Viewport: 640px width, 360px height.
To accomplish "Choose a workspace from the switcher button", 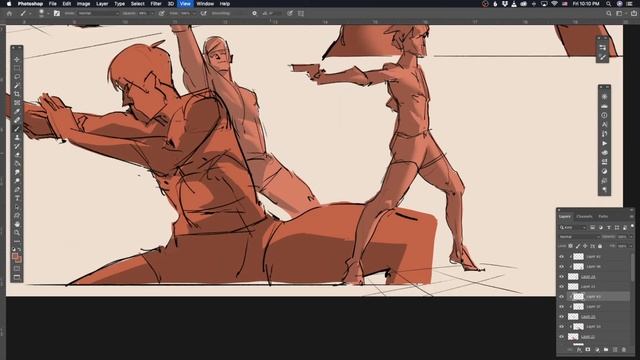I will click(x=620, y=13).
